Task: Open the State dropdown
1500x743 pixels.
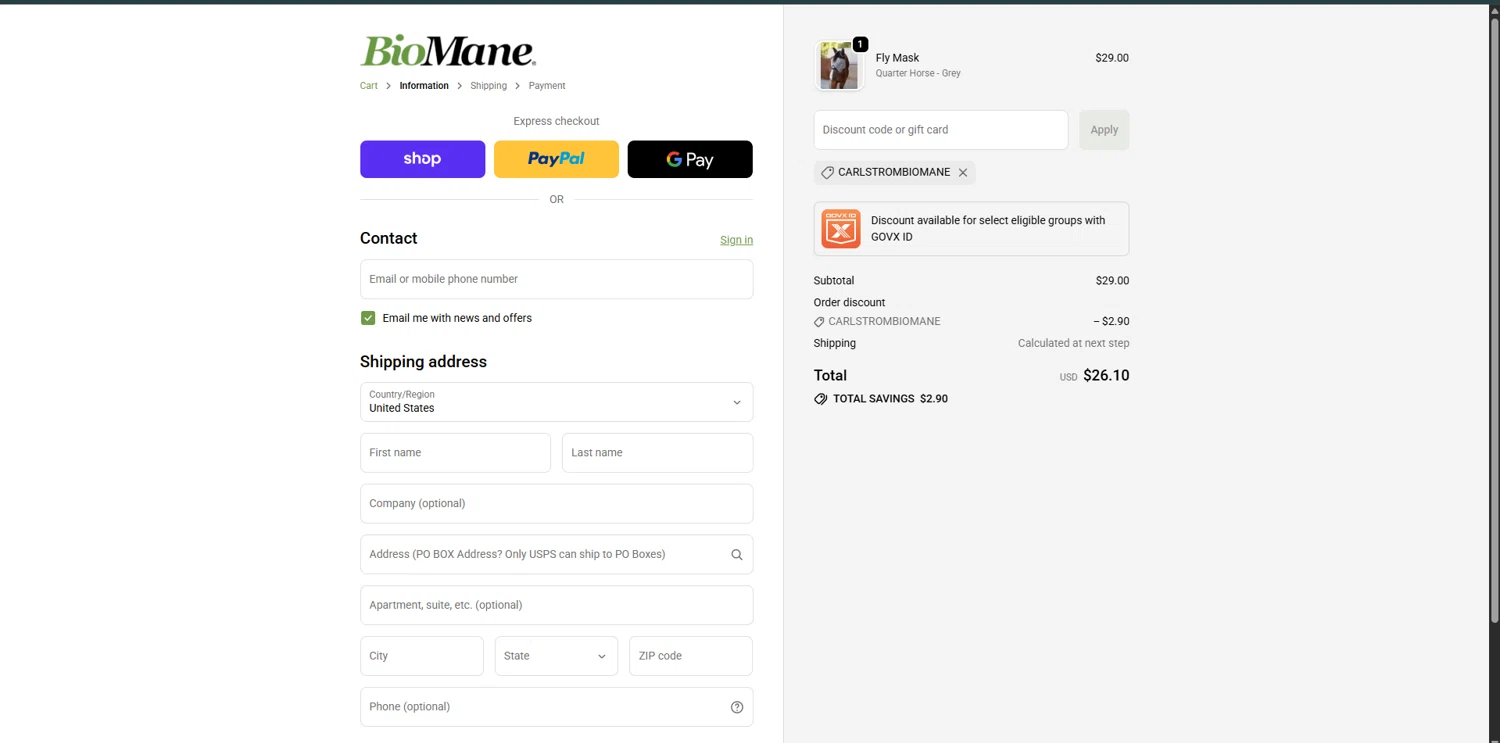Action: pos(556,656)
